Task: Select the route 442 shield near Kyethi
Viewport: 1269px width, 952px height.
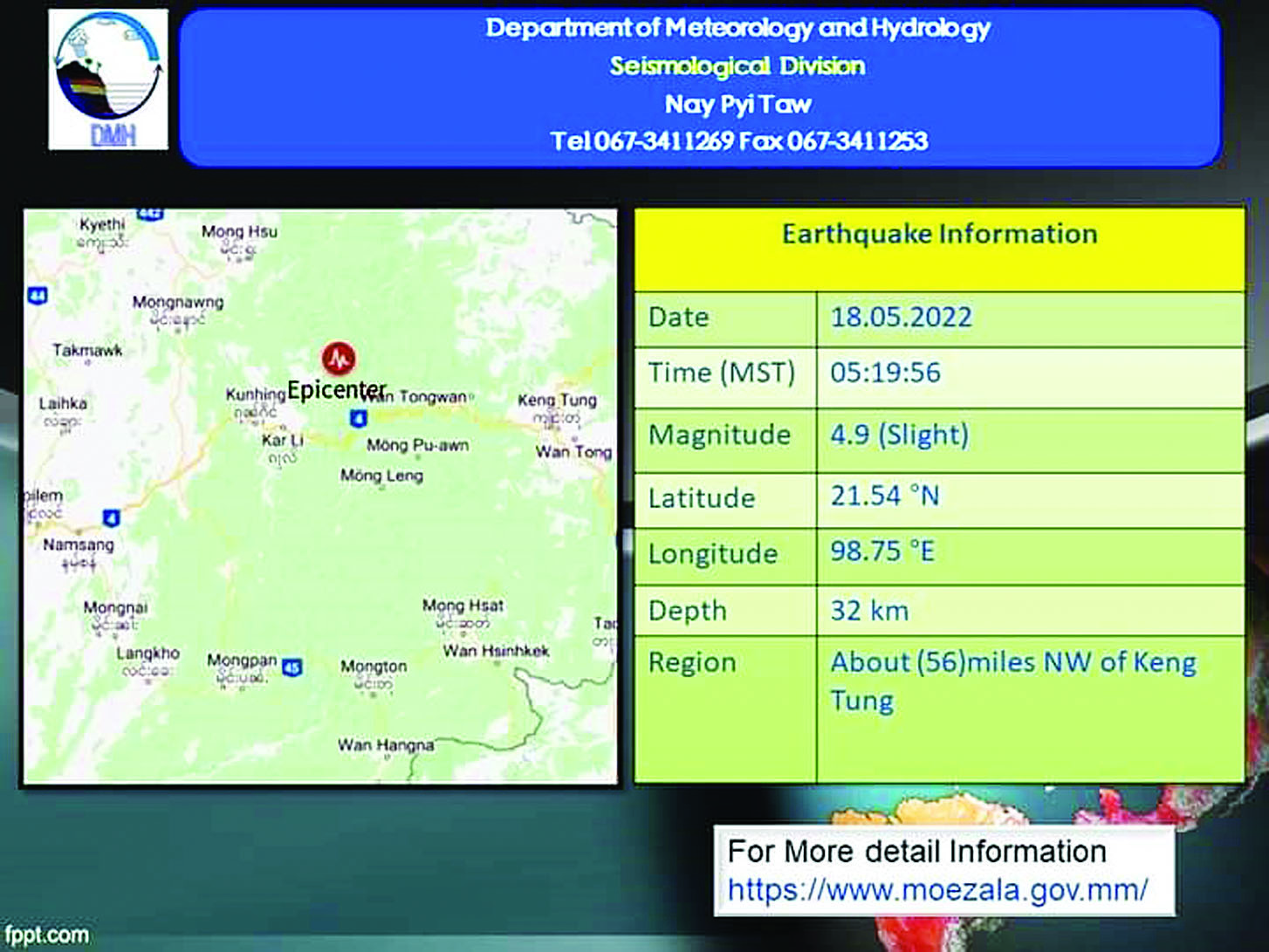Action: [150, 215]
